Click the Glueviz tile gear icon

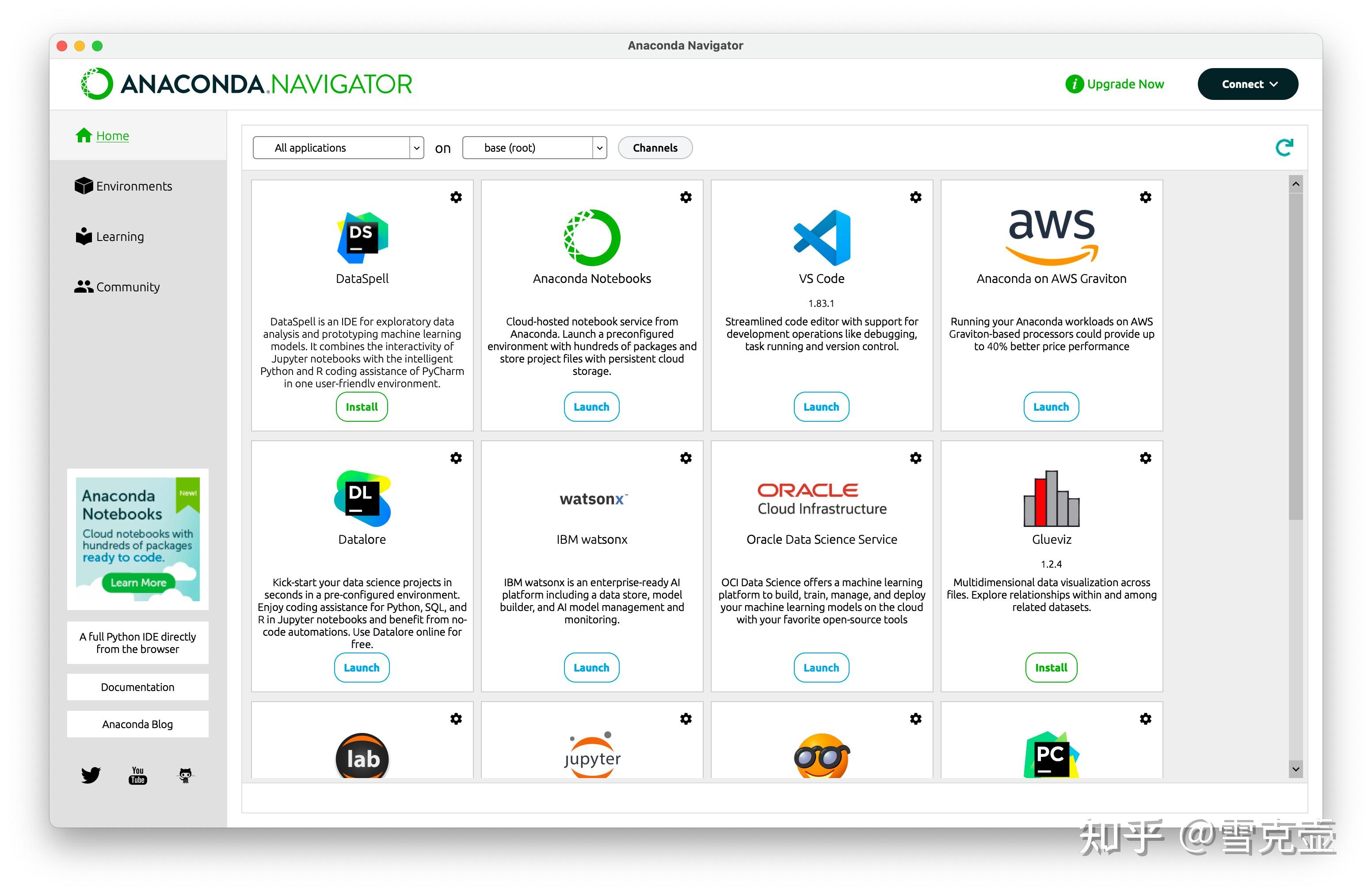(x=1145, y=458)
